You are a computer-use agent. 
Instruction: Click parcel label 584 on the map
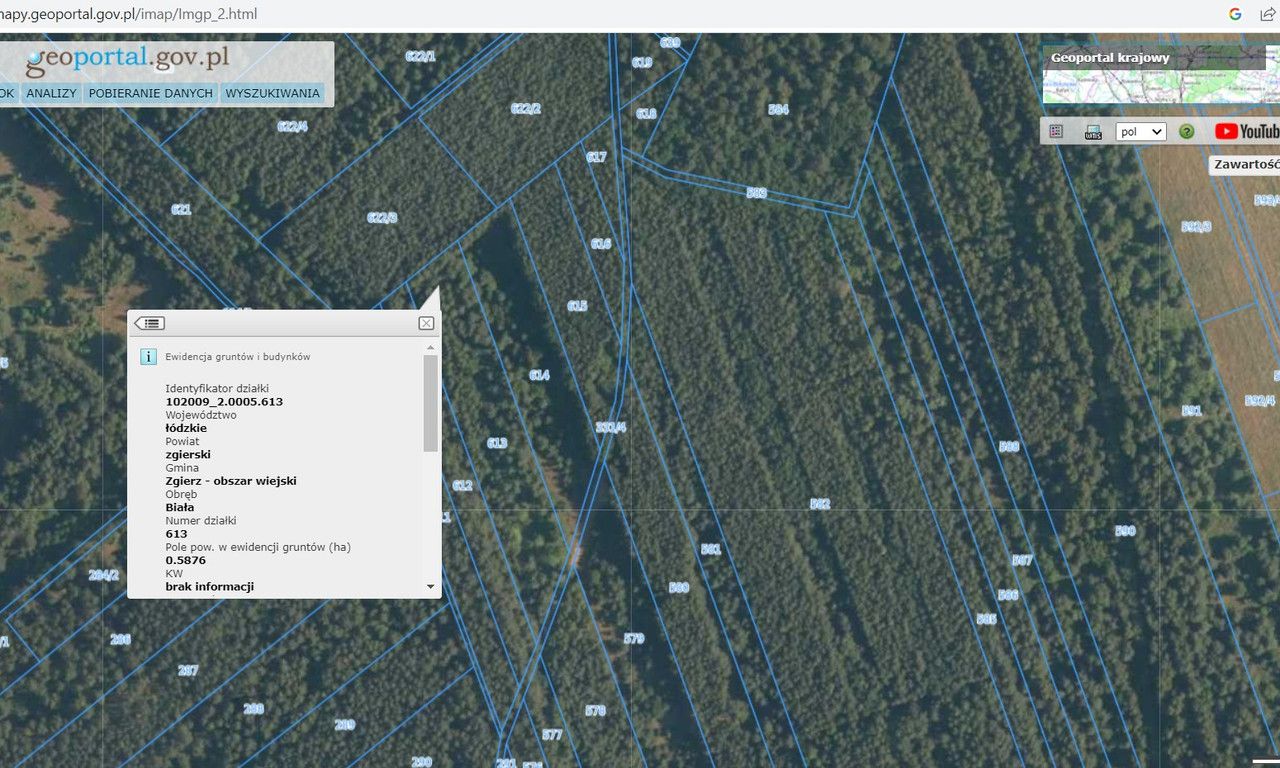point(778,109)
